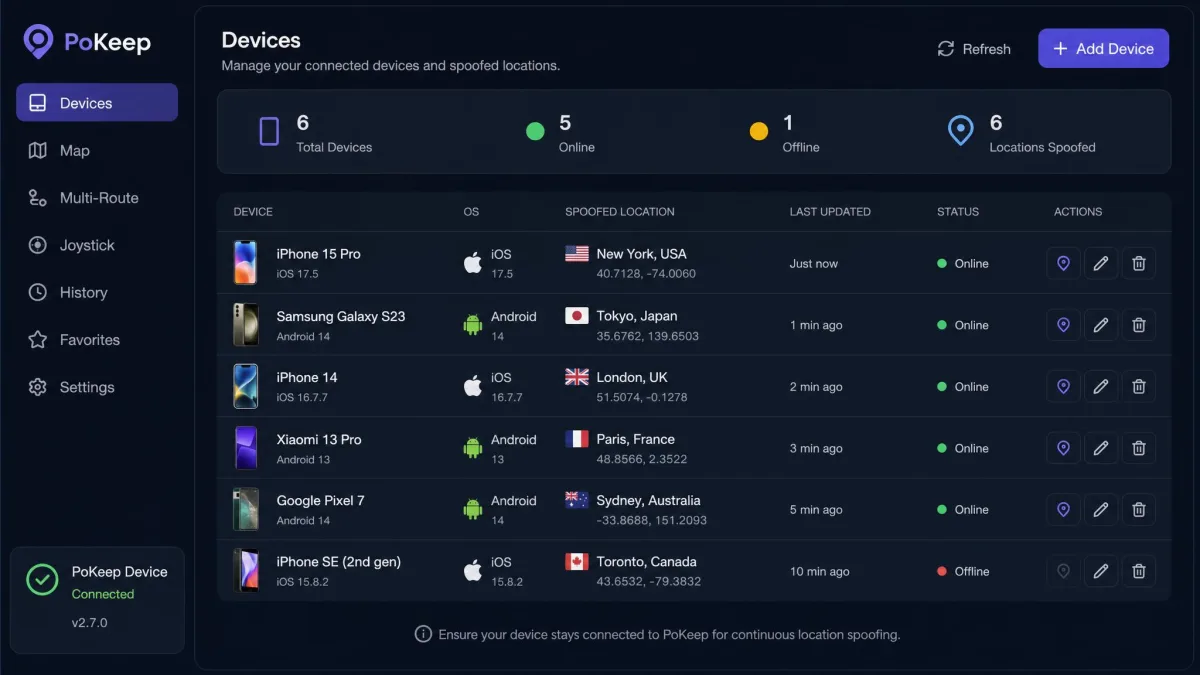Click the iPhone 15 Pro thumbnail
Viewport: 1200px width, 675px height.
coord(246,263)
